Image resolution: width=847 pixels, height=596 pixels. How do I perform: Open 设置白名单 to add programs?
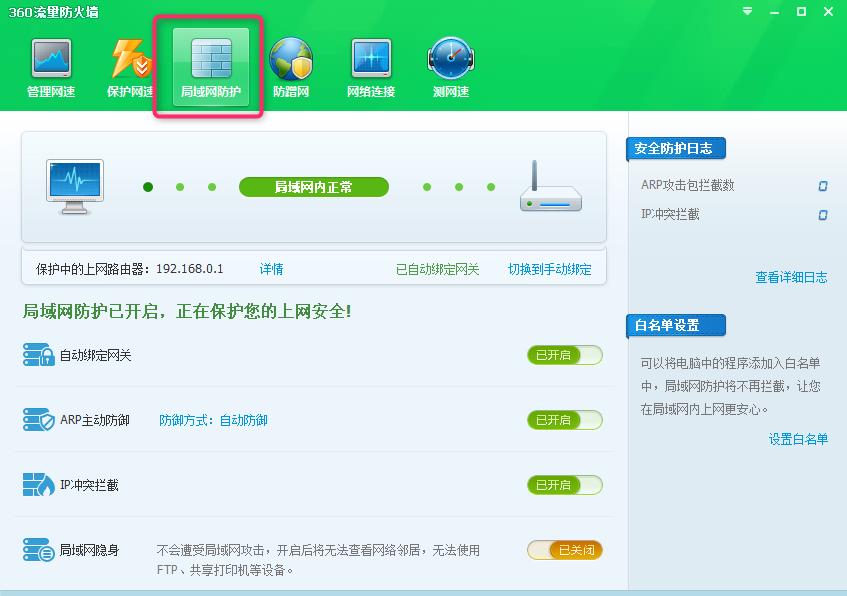(x=797, y=438)
